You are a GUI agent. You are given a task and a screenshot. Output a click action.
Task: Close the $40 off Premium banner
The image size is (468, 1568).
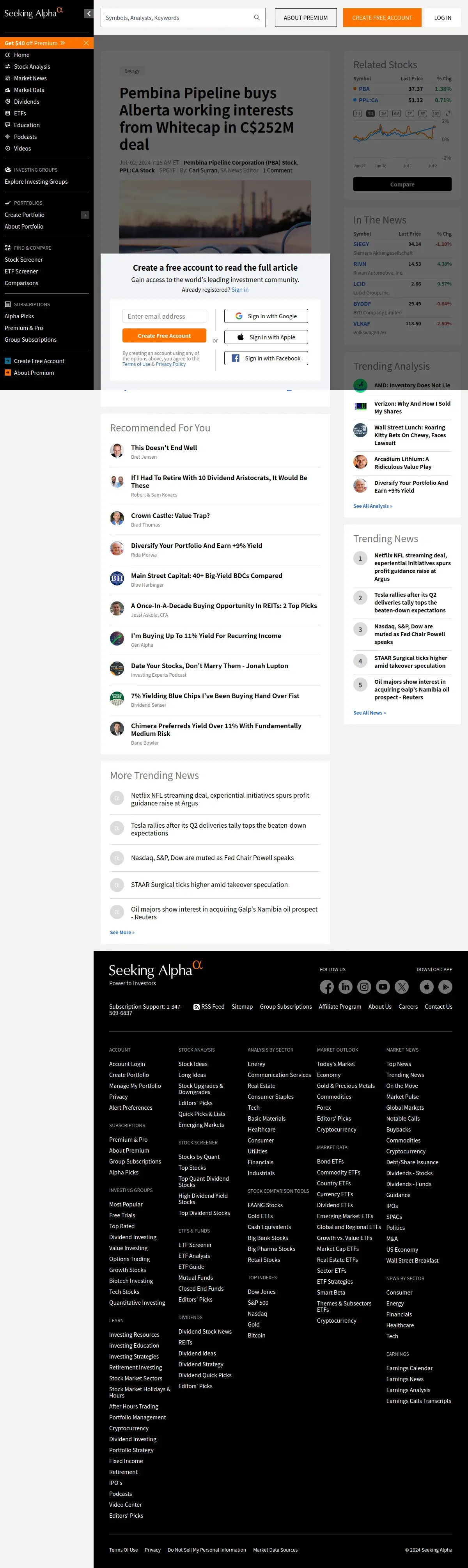[x=86, y=43]
